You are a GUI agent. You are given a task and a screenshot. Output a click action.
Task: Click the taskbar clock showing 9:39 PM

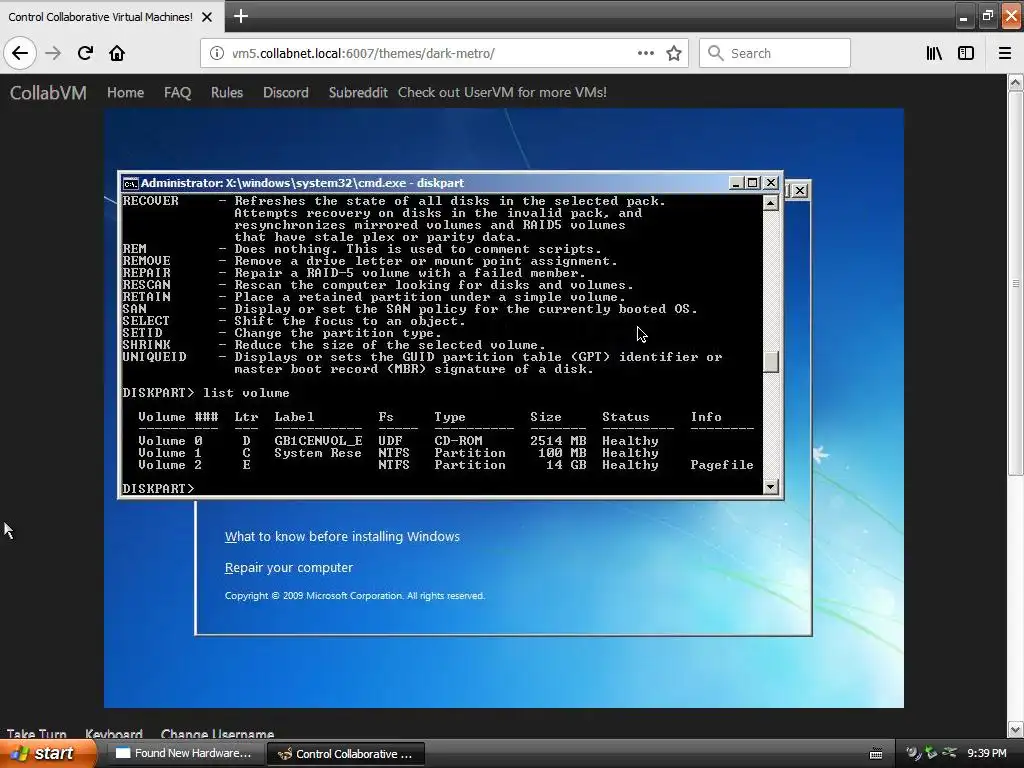pos(987,754)
